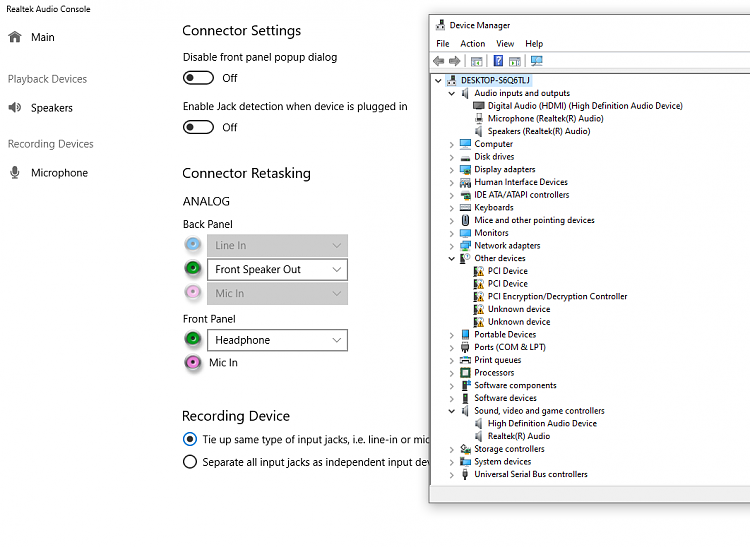Click PCI Encryption/Decryption Controller warning icon
750x547 pixels.
tap(479, 296)
